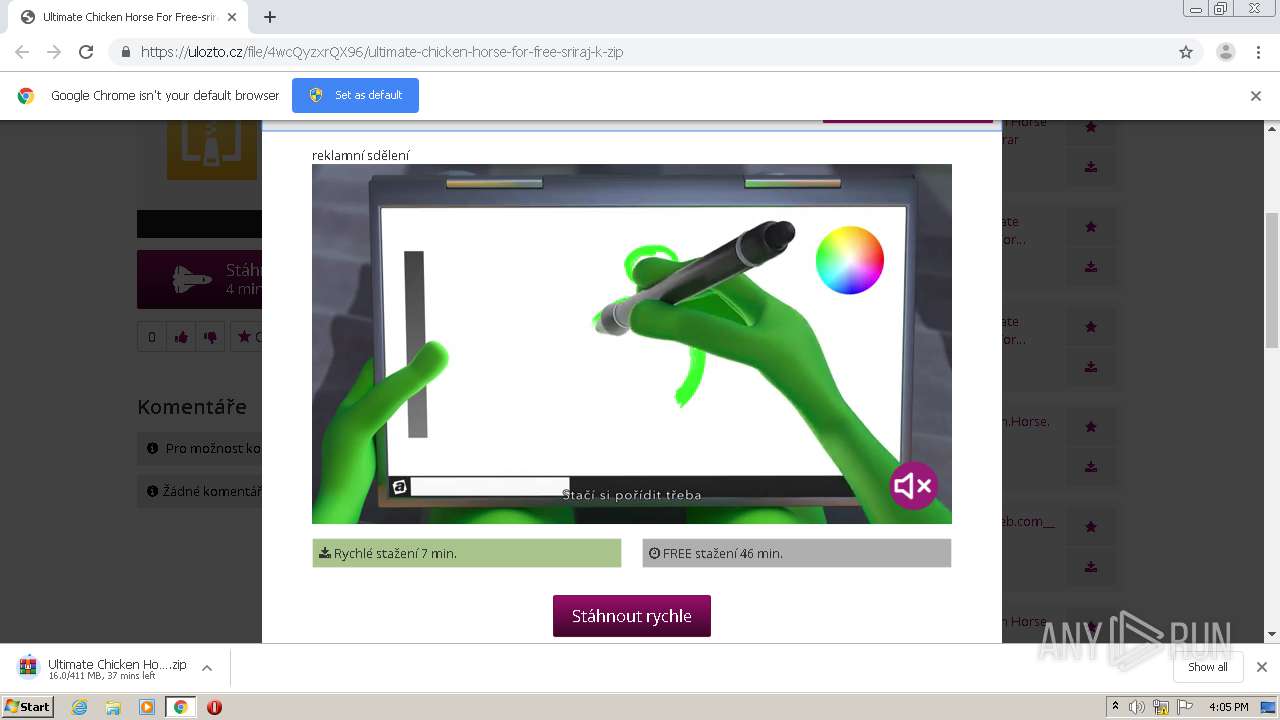
Task: Open Windows Explorer folder in taskbar
Action: coord(113,707)
